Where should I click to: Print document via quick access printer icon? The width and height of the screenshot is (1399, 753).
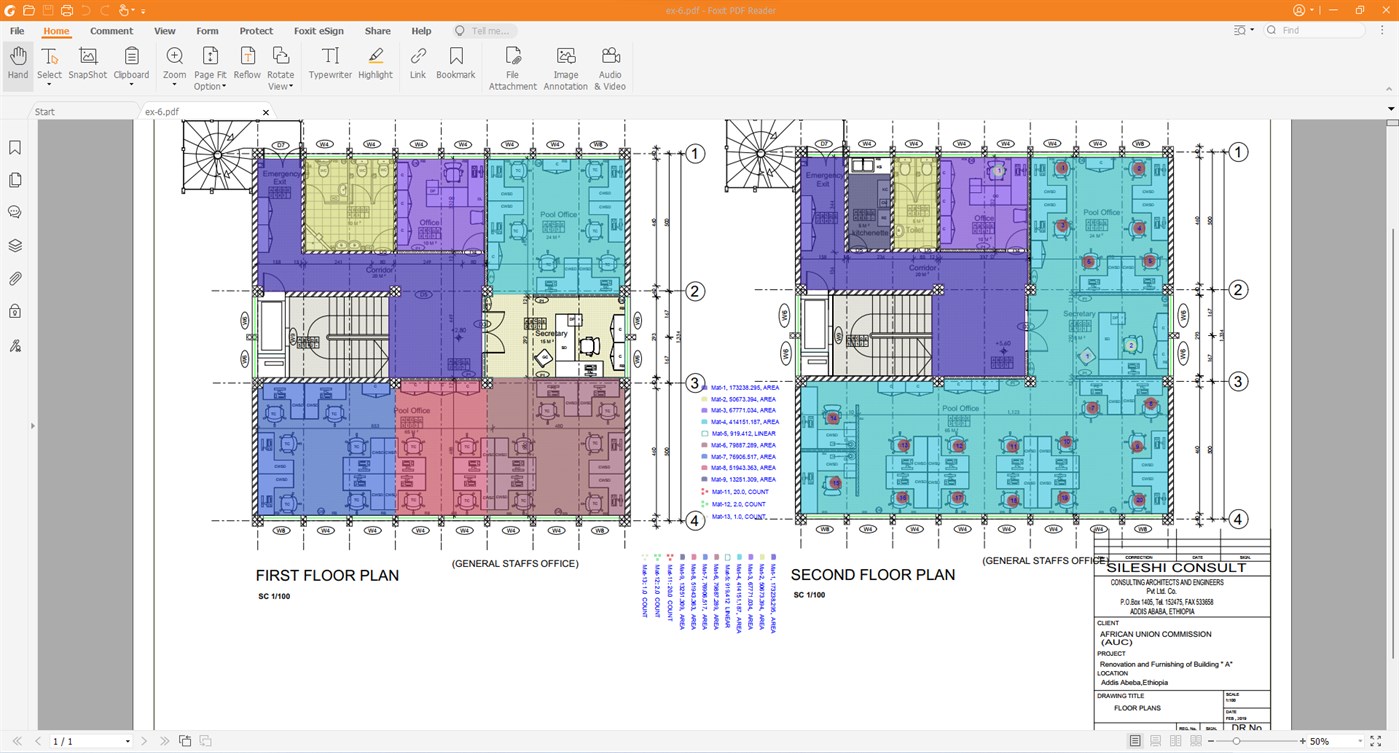pos(67,10)
